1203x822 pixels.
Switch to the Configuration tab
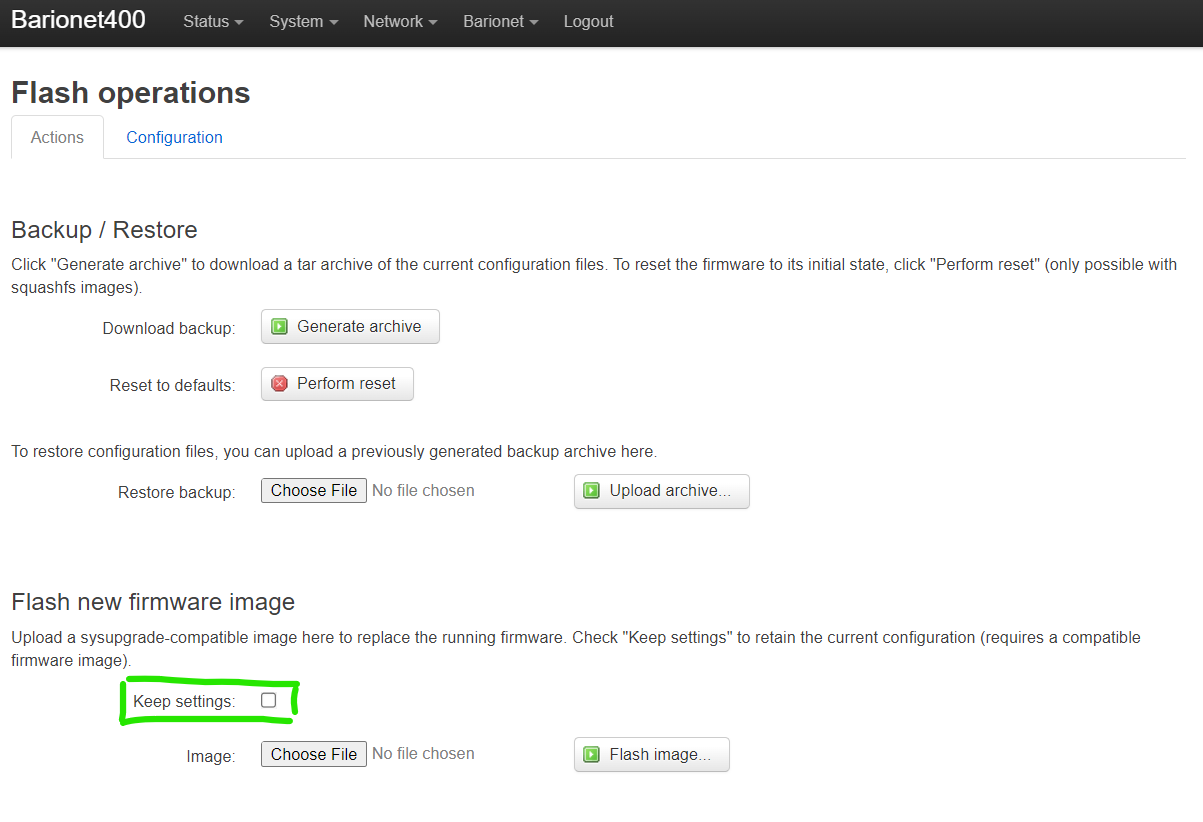click(x=174, y=138)
